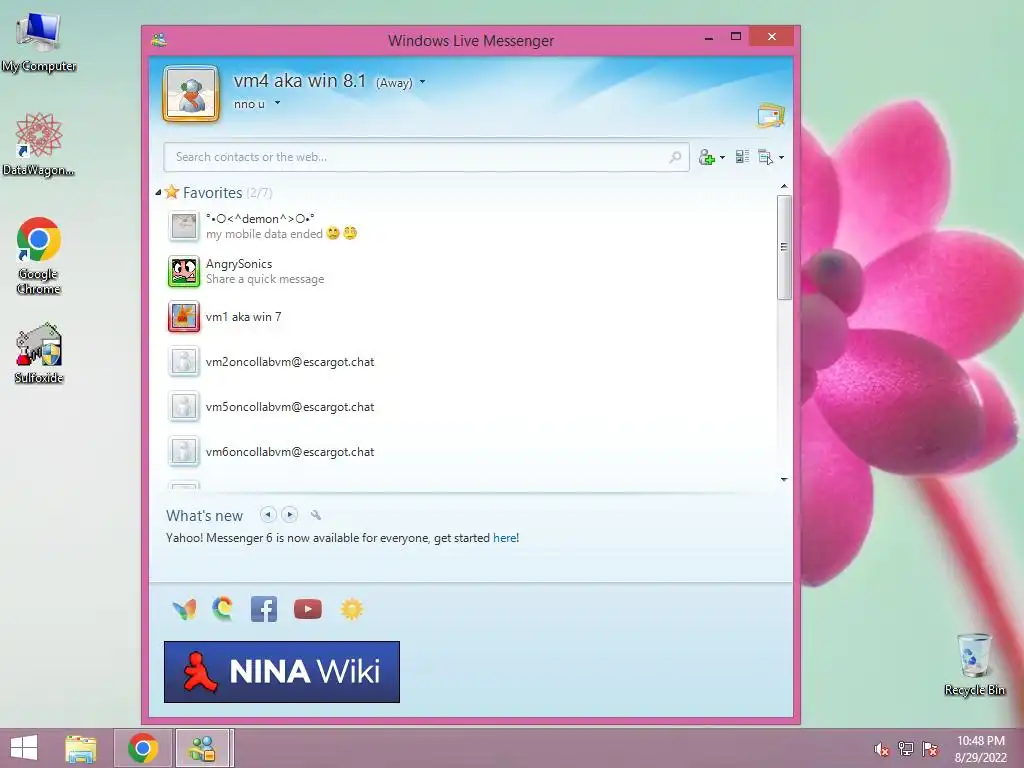The height and width of the screenshot is (768, 1024).
Task: Open the Show menu dropdown arrow
Action: [x=781, y=157]
